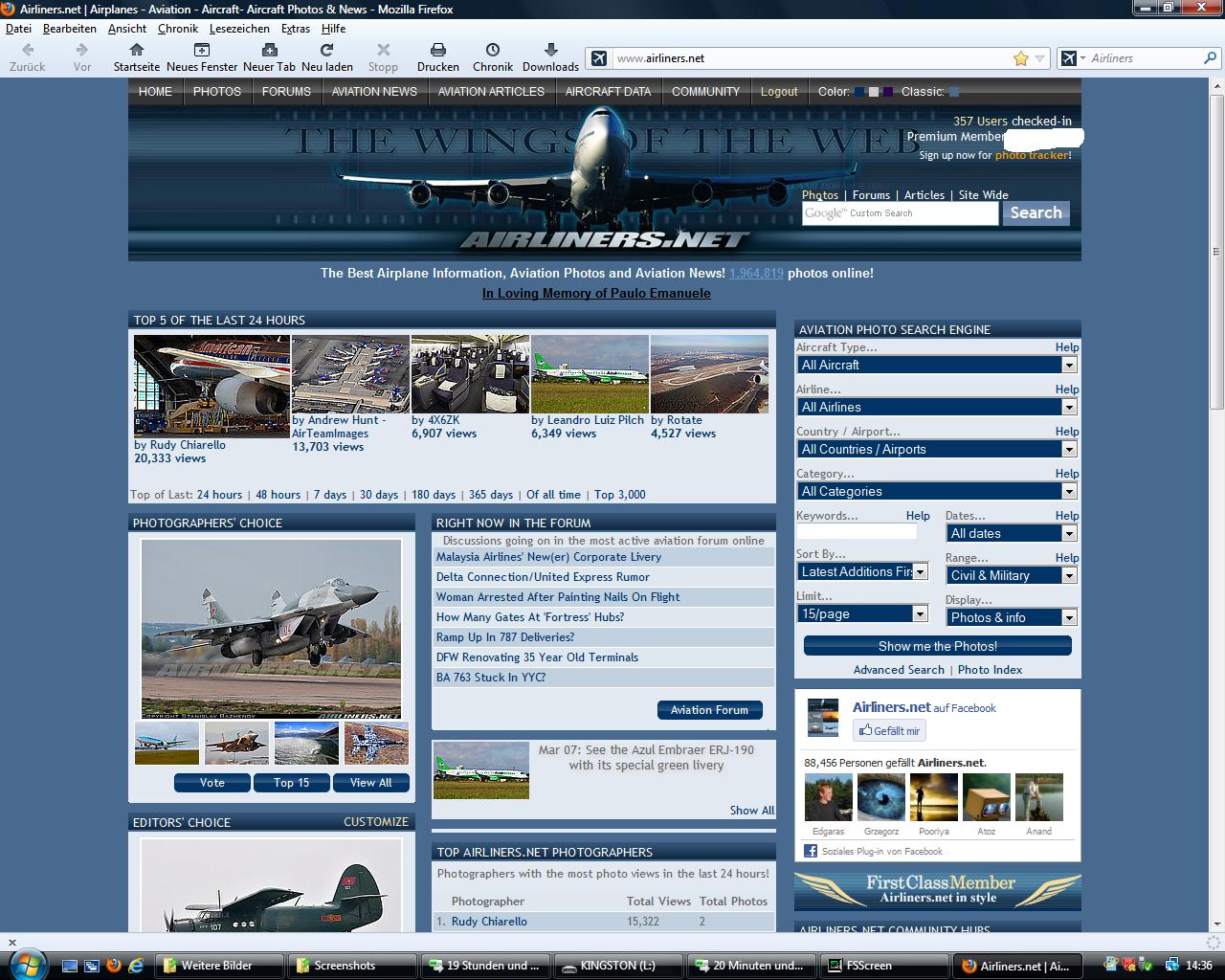Click the Show Desktop quick launch icon
The image size is (1225, 980).
70,966
